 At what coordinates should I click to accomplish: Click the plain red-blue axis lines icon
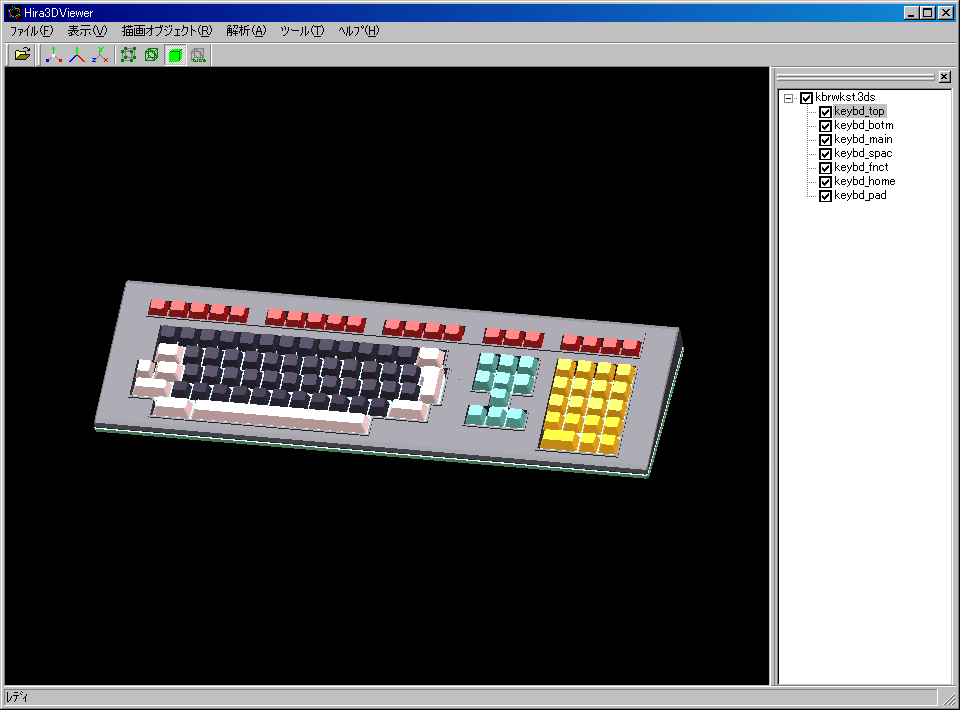77,55
